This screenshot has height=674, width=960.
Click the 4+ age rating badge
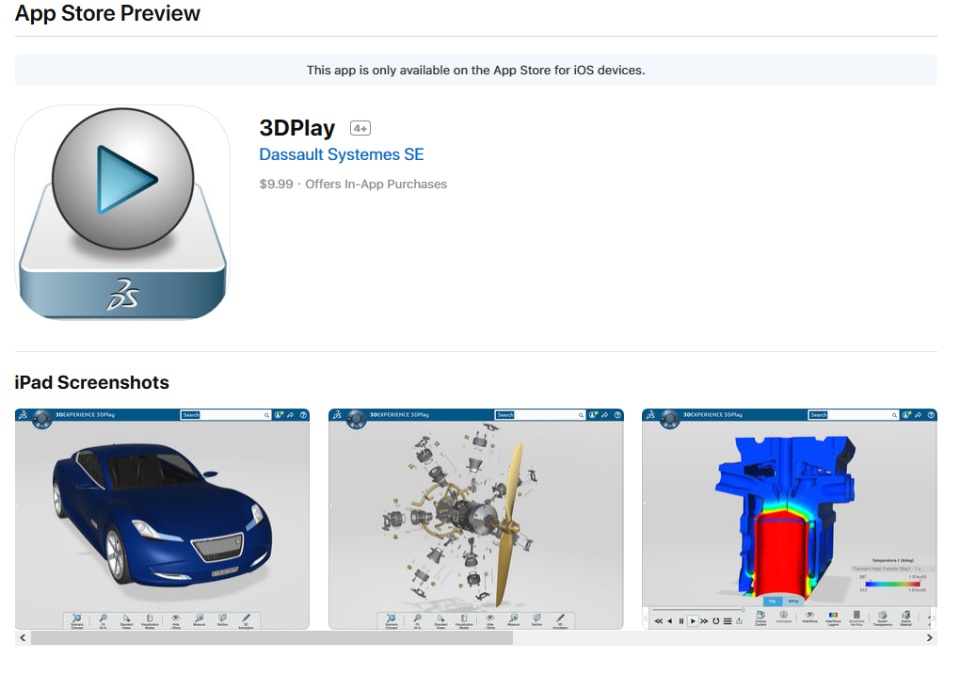click(360, 128)
